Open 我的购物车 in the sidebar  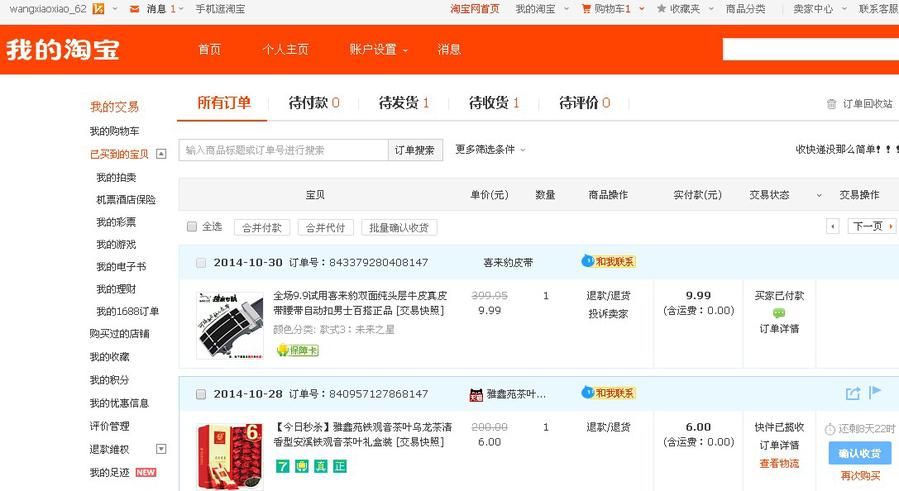point(114,131)
